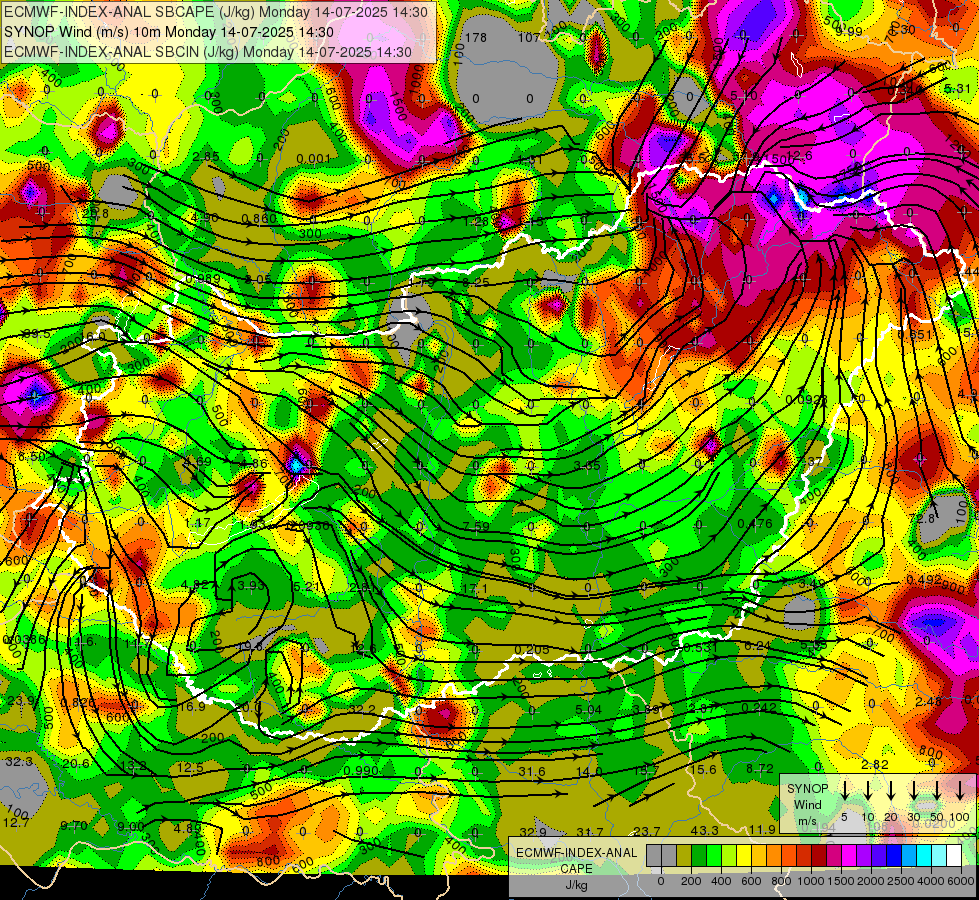Click the 0.205 value on the map
Screen dimensions: 979x900
[x=532, y=650]
